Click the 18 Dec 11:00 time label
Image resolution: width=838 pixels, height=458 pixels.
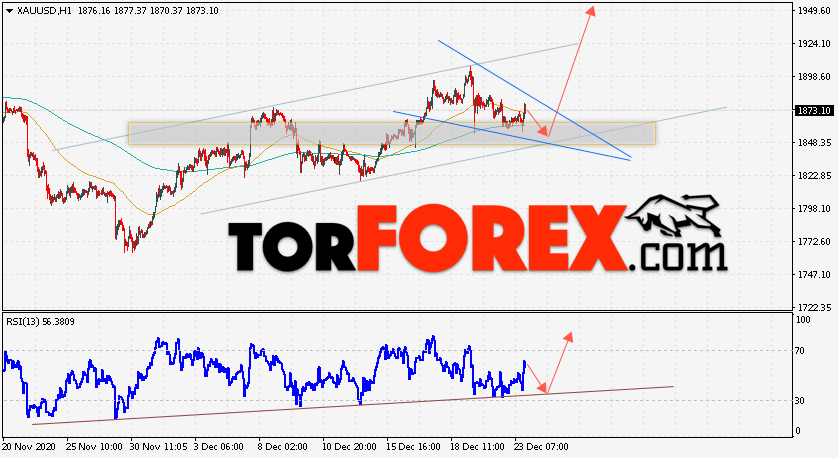(477, 446)
